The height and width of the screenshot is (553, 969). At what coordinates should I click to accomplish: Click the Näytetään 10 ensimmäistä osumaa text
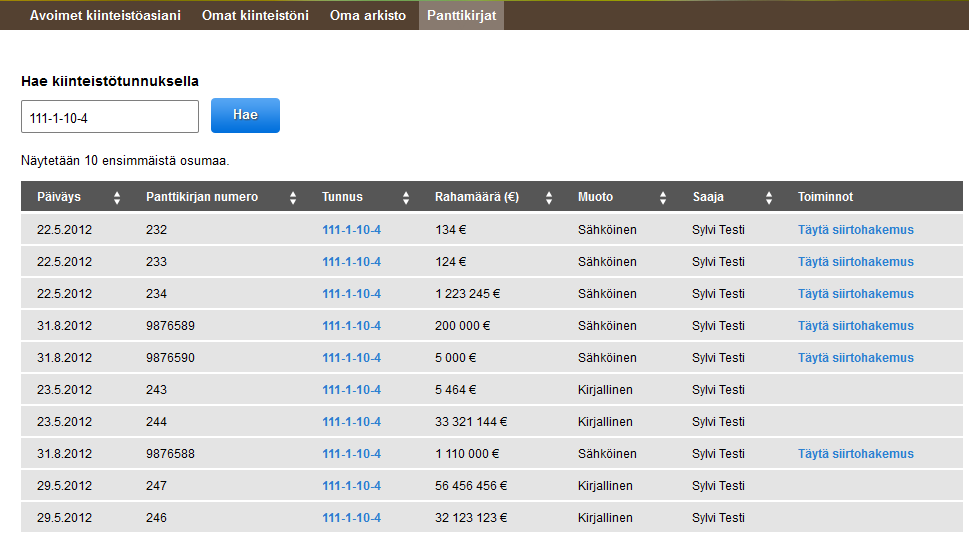click(125, 161)
